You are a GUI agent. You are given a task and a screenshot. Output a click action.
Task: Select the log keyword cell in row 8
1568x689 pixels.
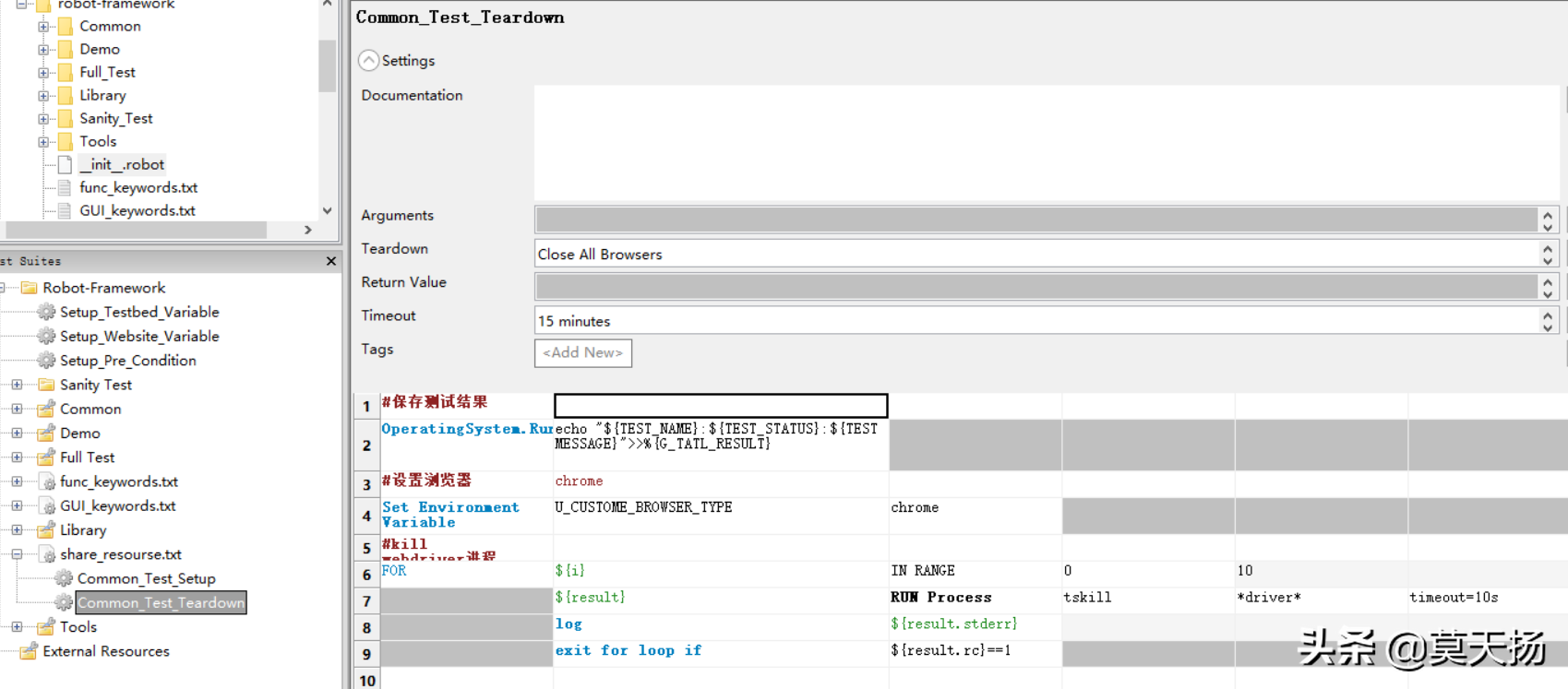pos(721,627)
